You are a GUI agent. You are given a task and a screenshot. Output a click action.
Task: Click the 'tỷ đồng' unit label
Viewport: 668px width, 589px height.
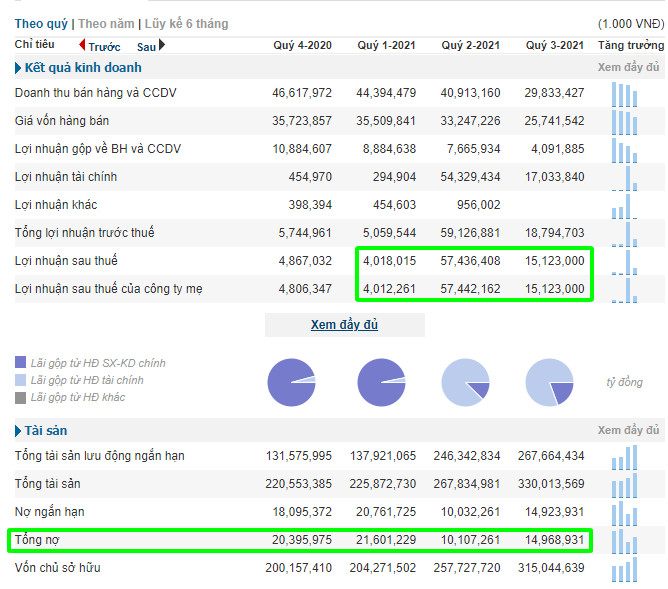point(625,382)
